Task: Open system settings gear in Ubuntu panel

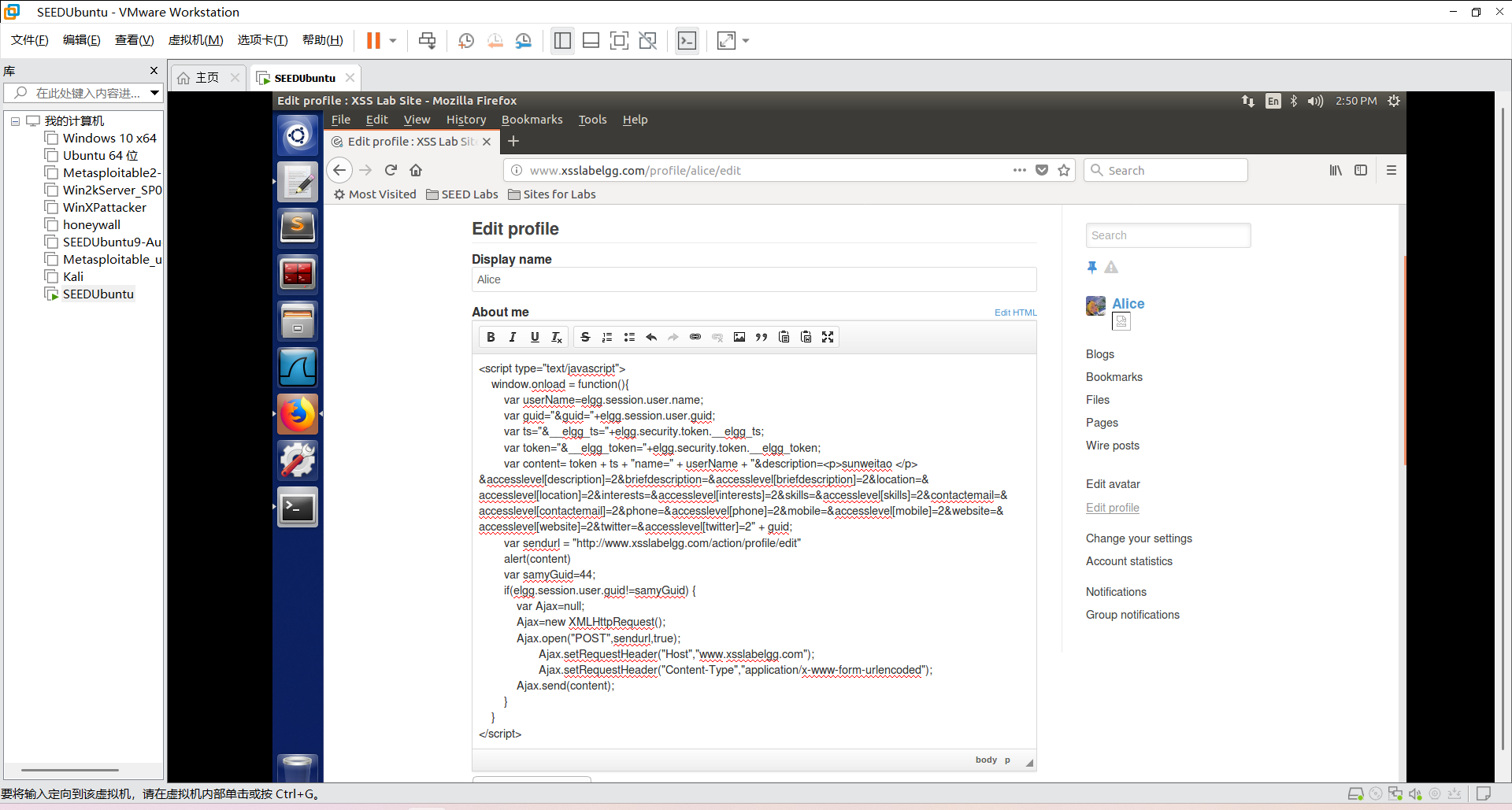Action: pyautogui.click(x=1394, y=101)
